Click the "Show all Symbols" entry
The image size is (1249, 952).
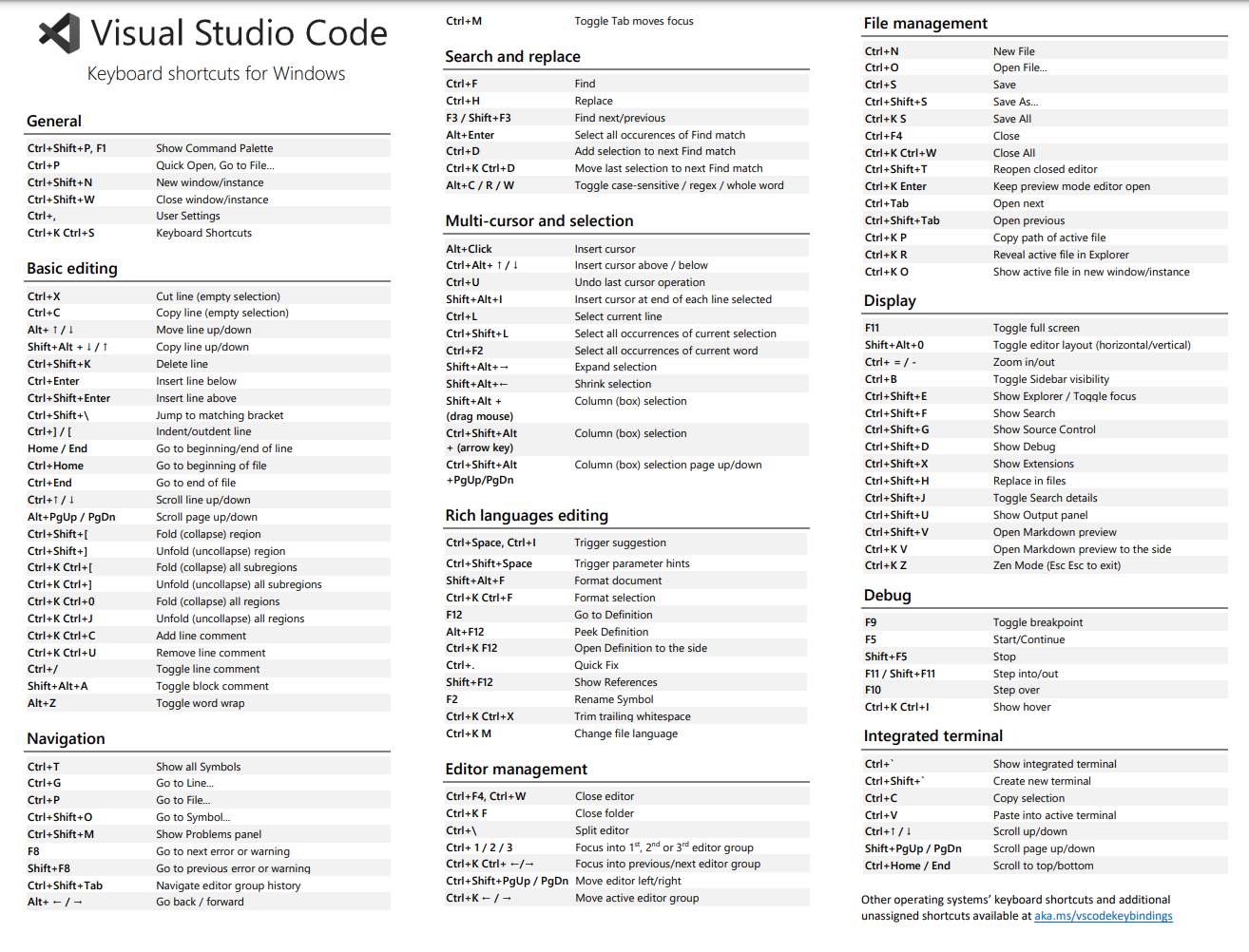(x=198, y=767)
